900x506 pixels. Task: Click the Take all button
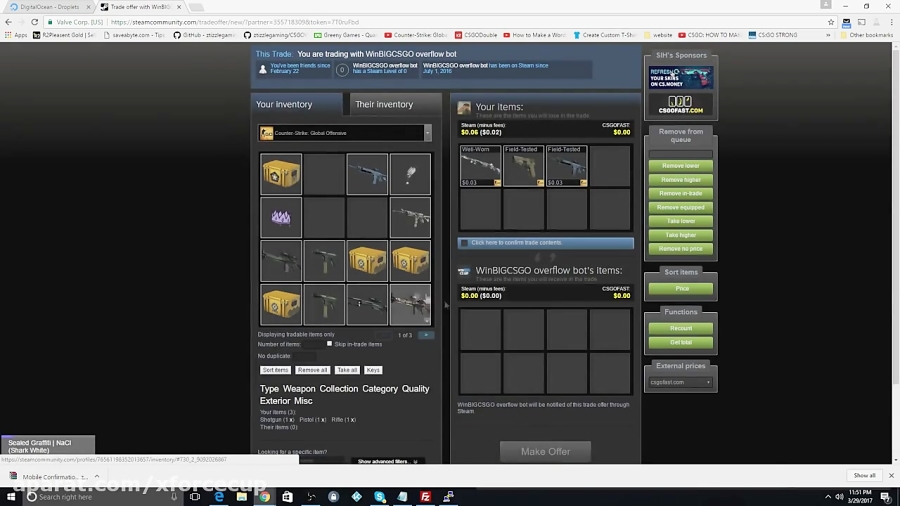coord(347,370)
